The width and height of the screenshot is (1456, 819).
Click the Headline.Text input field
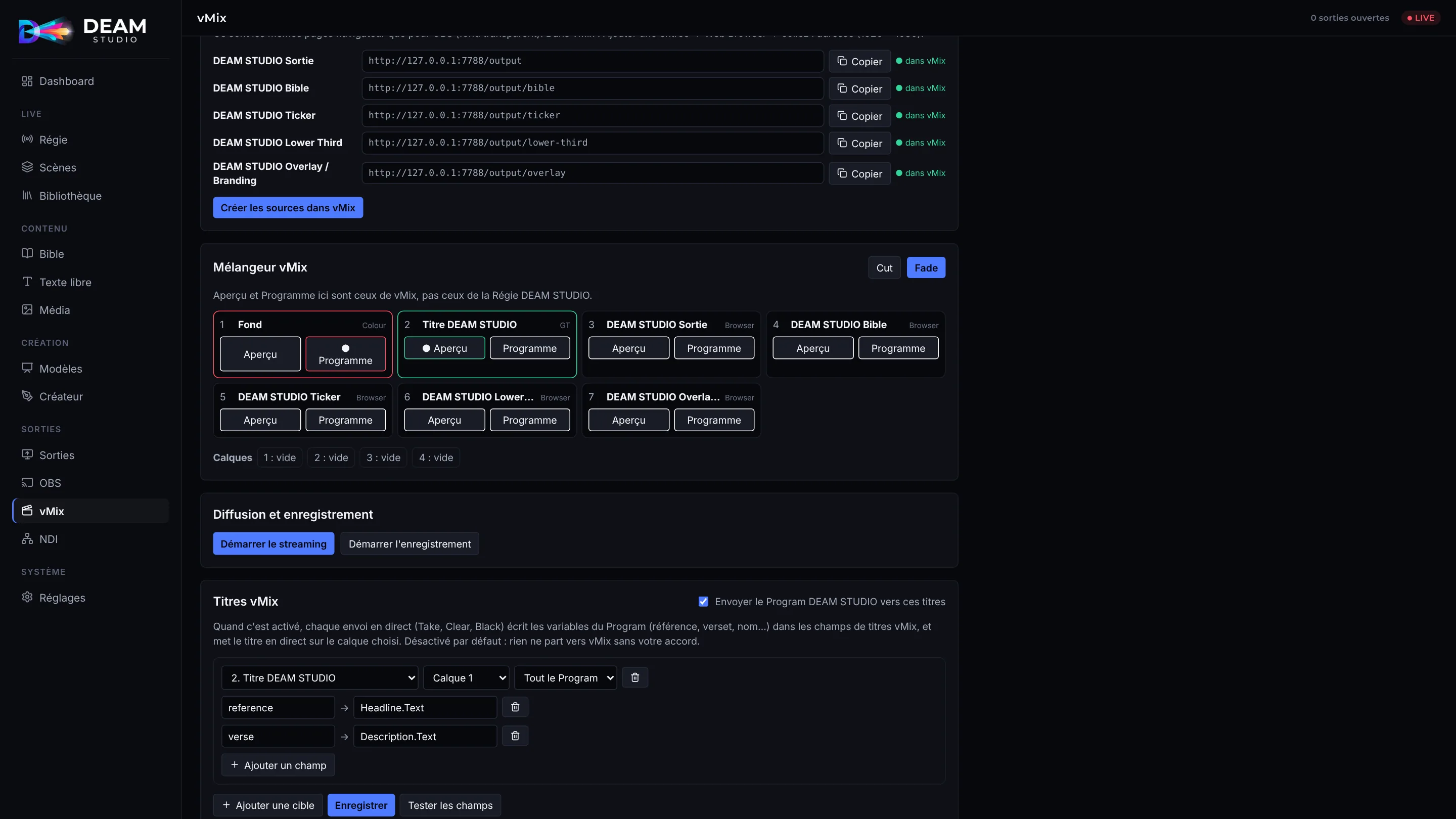point(425,708)
